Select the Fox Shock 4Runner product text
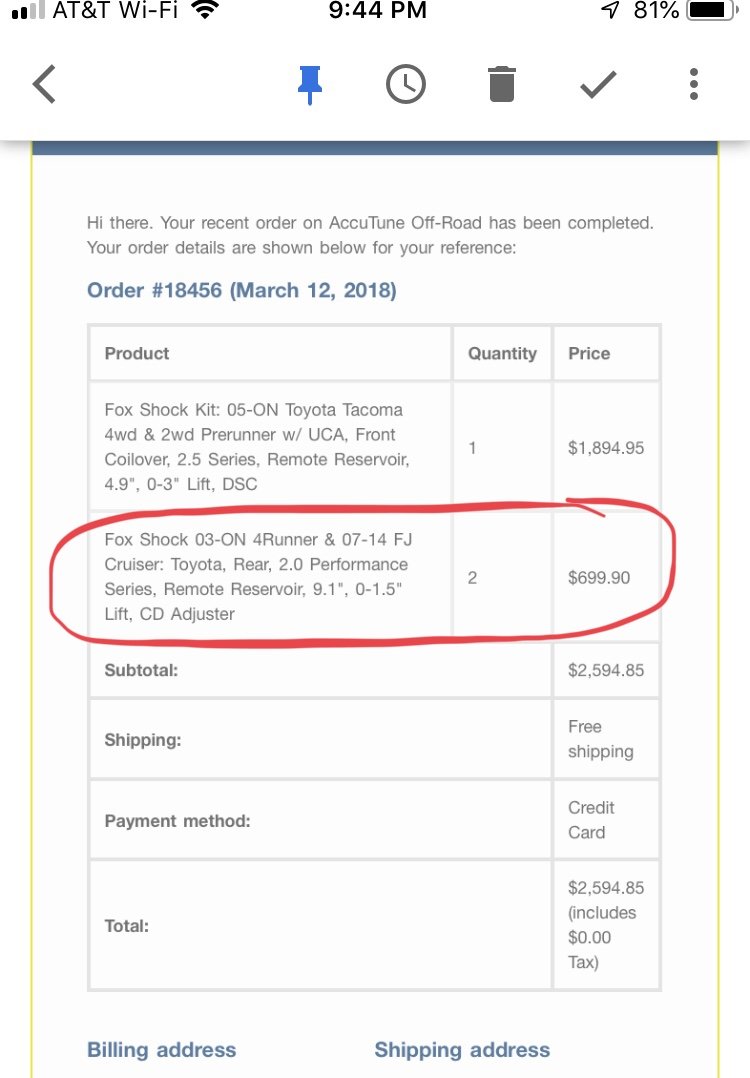The width and height of the screenshot is (750, 1078). (x=258, y=576)
